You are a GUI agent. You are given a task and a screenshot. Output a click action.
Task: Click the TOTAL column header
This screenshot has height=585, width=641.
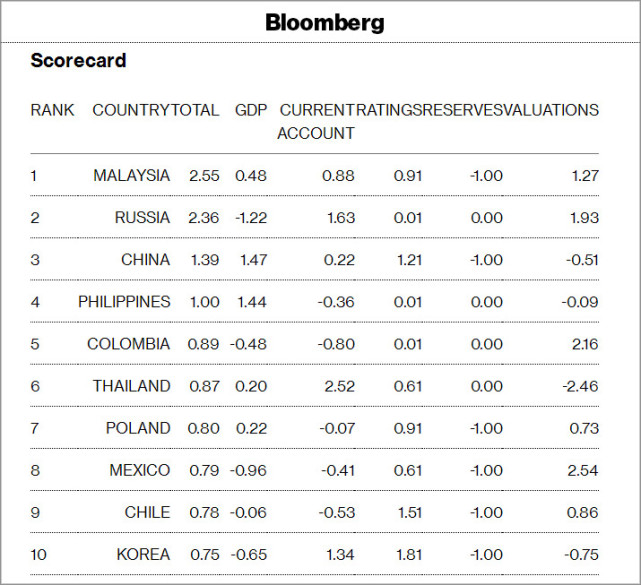(196, 110)
